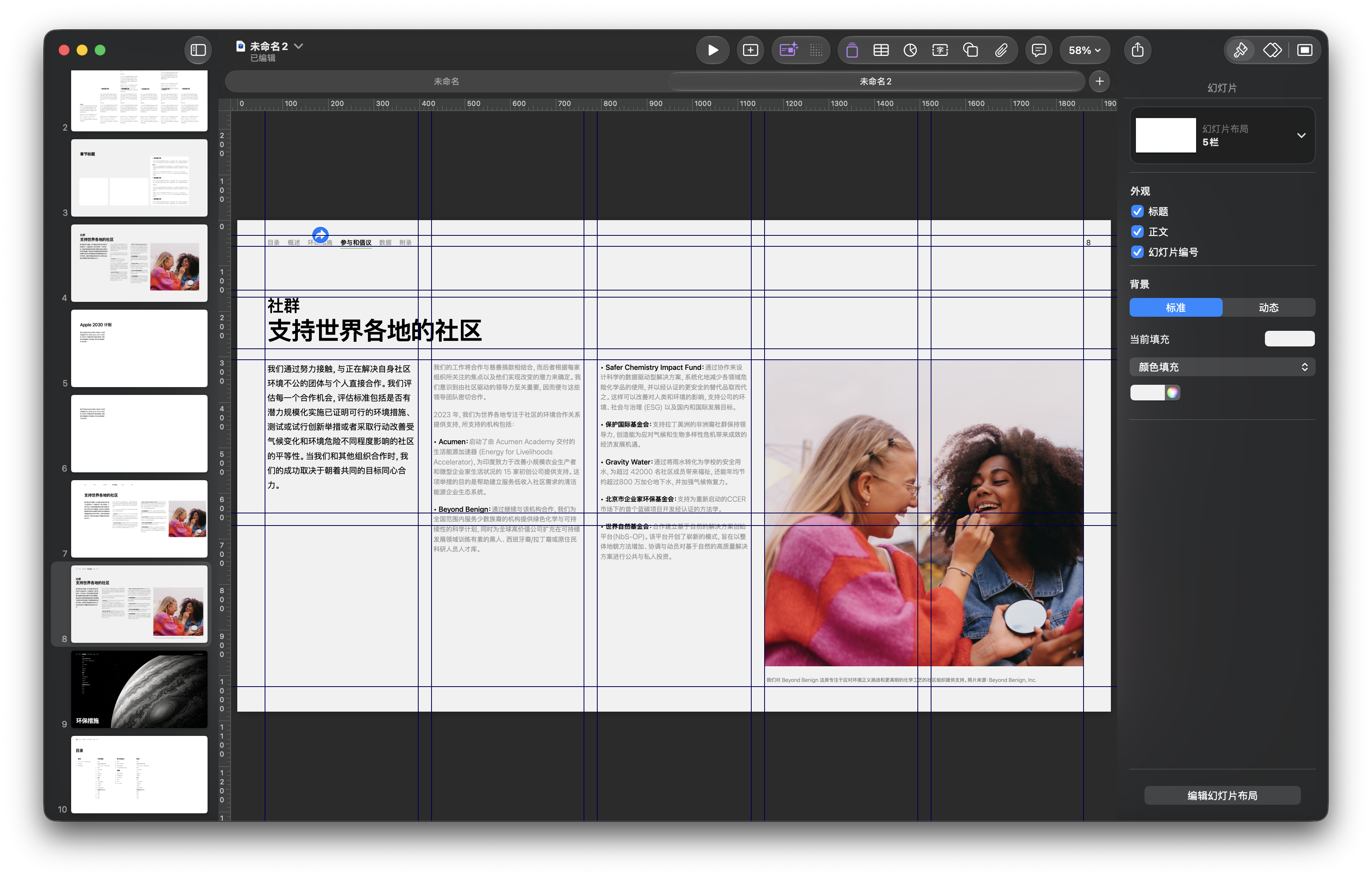Screen dimensions: 1372x879
Task: Select the photo of two women
Action: tap(924, 513)
